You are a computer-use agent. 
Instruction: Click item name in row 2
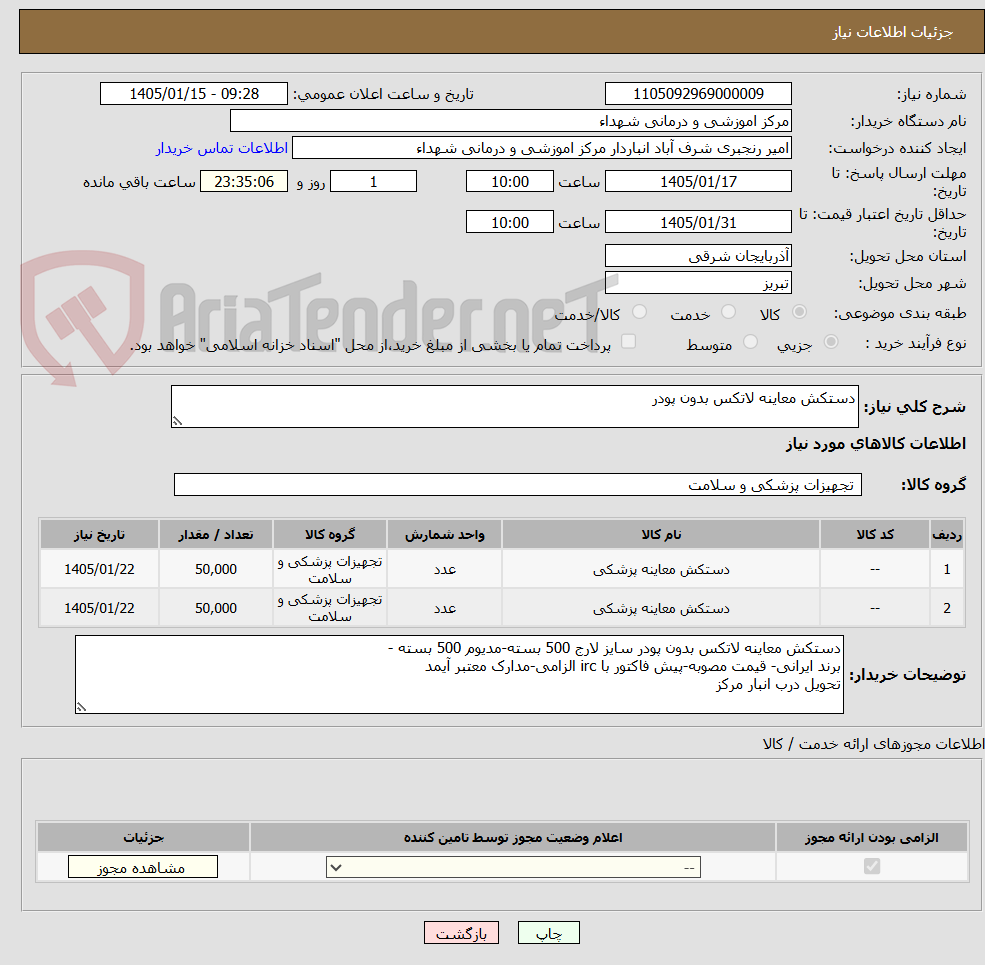661,608
